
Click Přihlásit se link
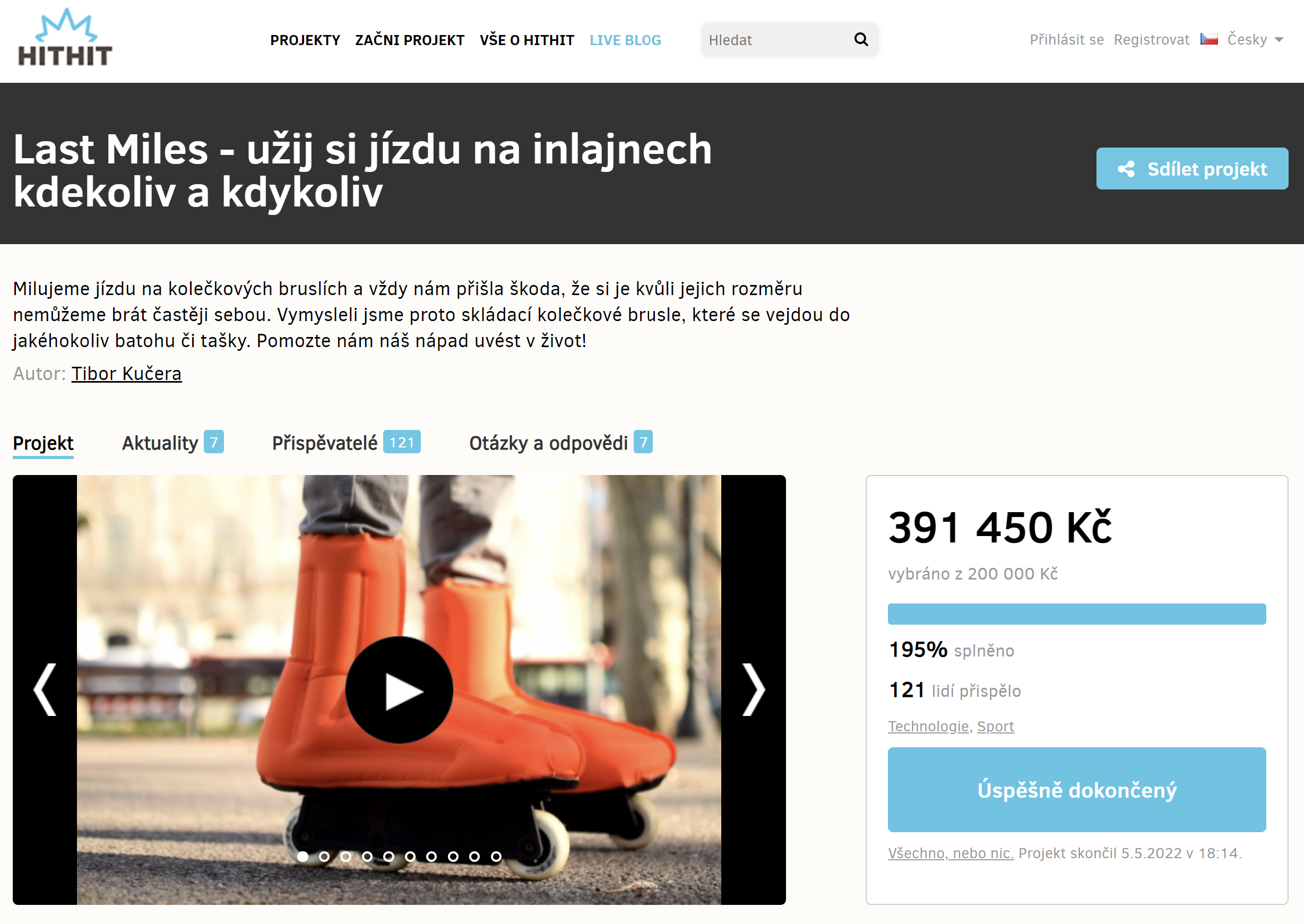point(1066,40)
